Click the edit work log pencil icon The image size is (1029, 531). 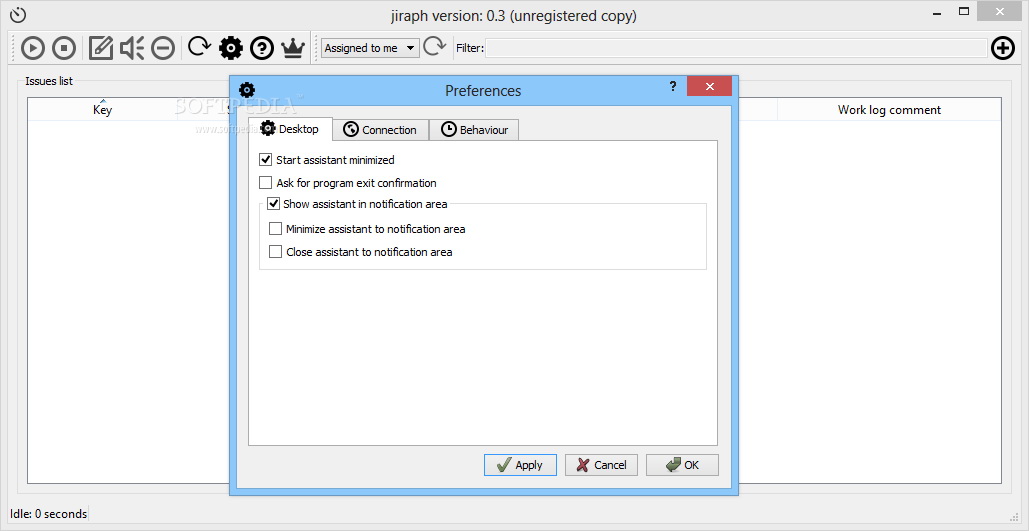[100, 48]
